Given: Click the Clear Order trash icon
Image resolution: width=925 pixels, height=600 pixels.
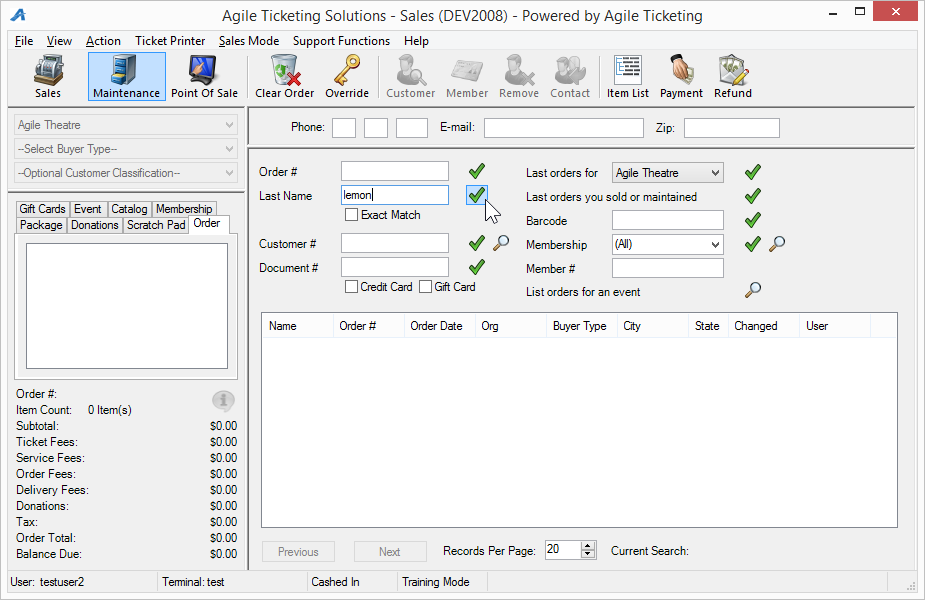Looking at the screenshot, I should (285, 77).
